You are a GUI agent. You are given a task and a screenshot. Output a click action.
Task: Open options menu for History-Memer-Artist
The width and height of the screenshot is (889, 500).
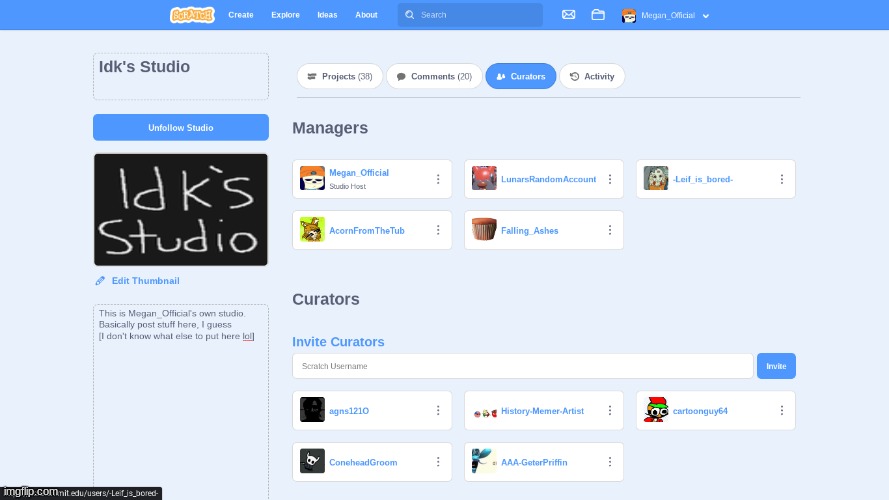(x=610, y=410)
